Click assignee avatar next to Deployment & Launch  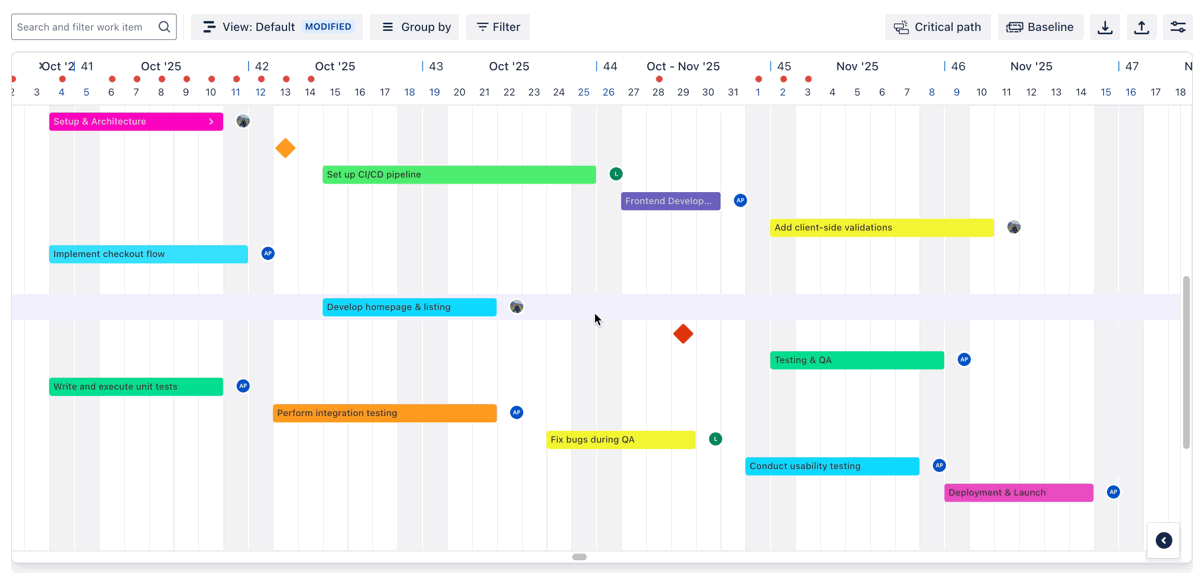pos(1113,492)
